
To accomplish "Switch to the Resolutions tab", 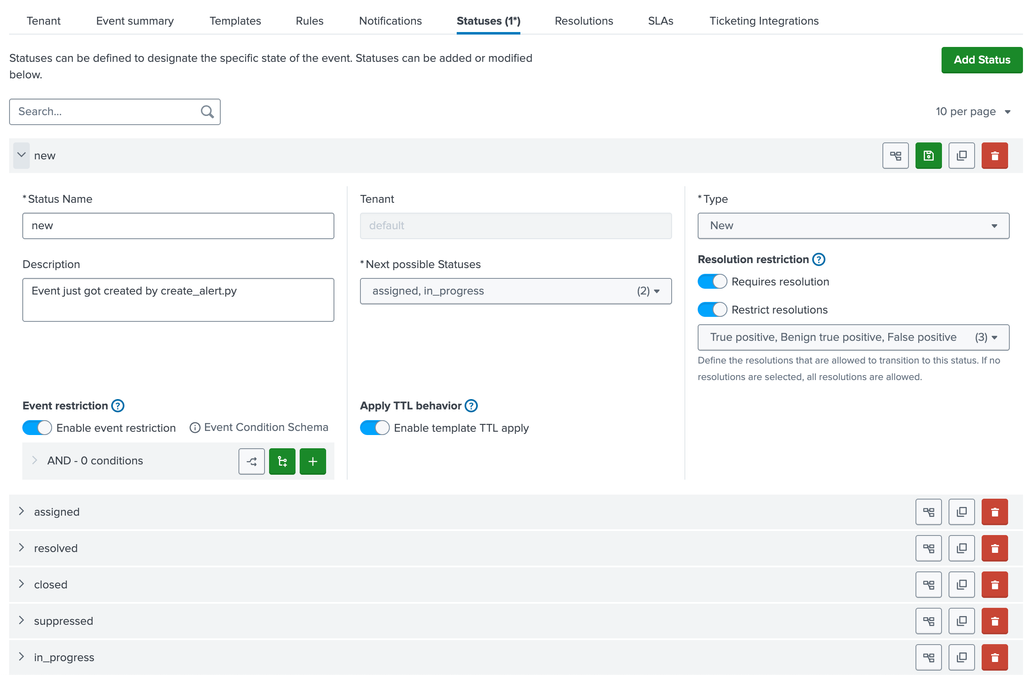I will [584, 20].
